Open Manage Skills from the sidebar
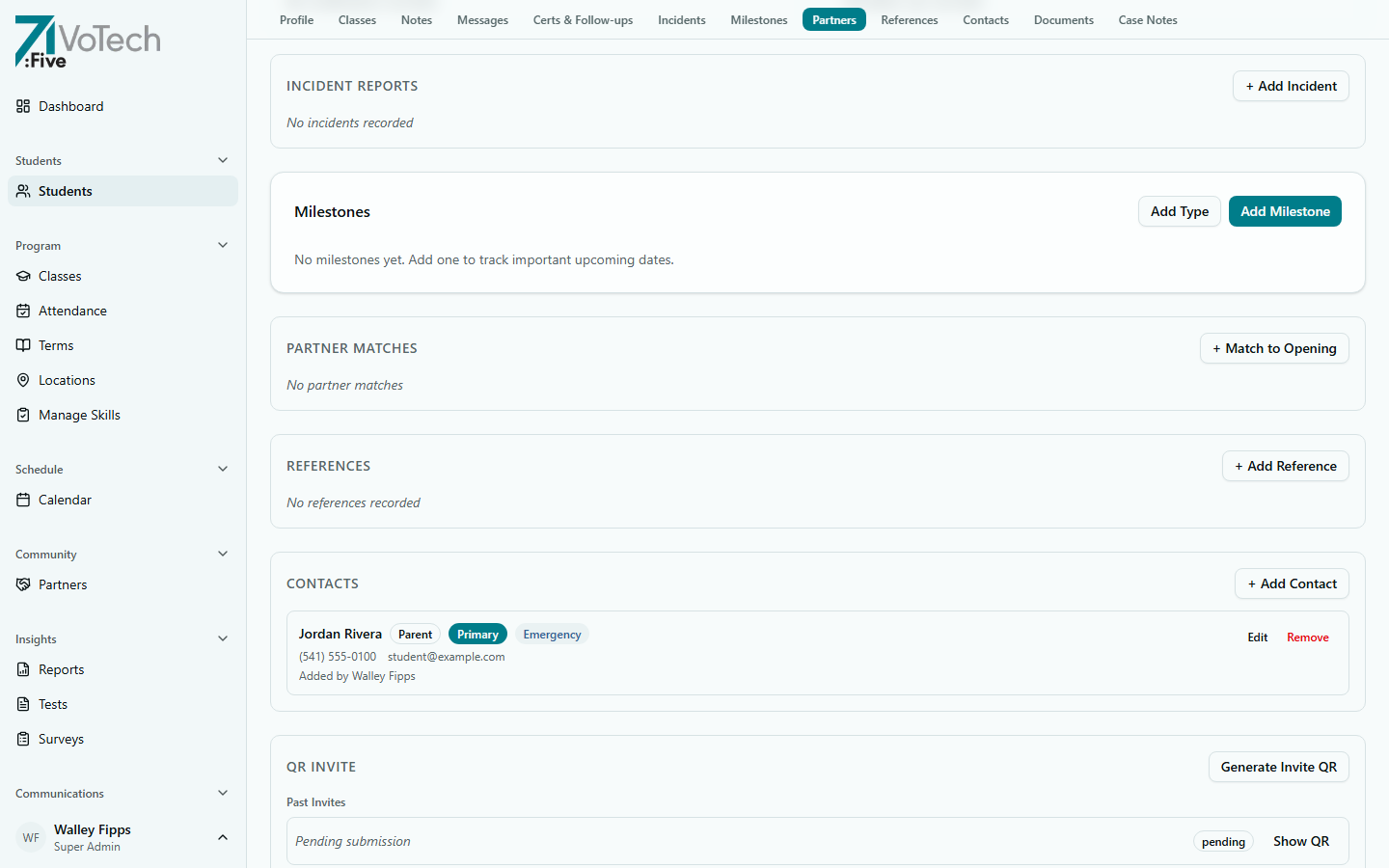 pos(23,414)
